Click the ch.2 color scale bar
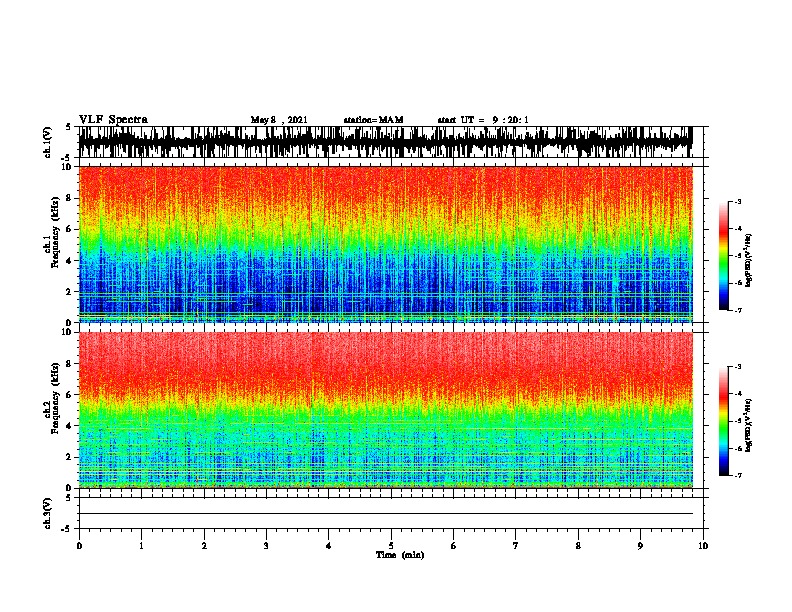 point(723,421)
